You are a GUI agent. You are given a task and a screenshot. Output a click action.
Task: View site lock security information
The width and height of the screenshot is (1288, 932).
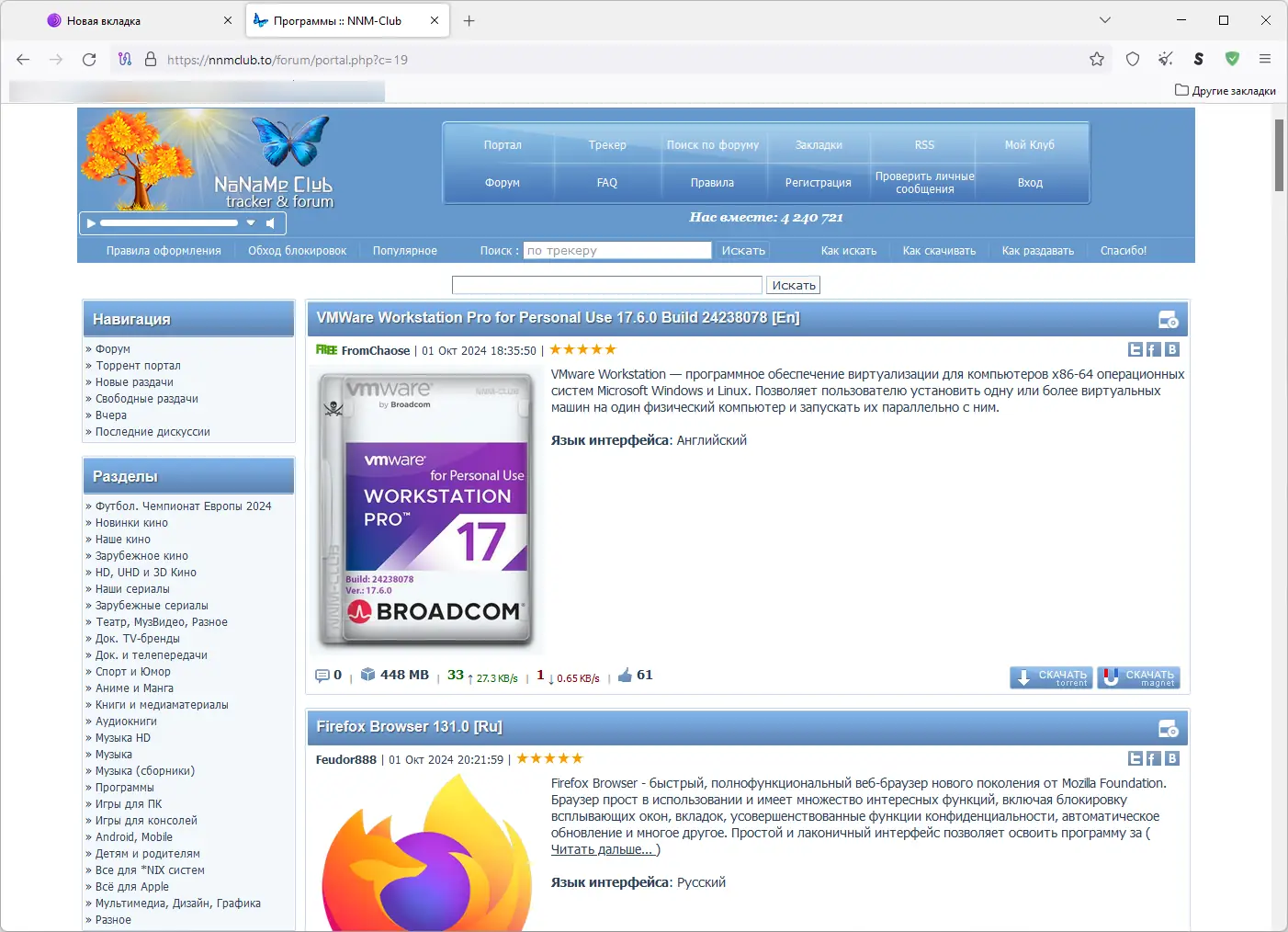coord(151,60)
